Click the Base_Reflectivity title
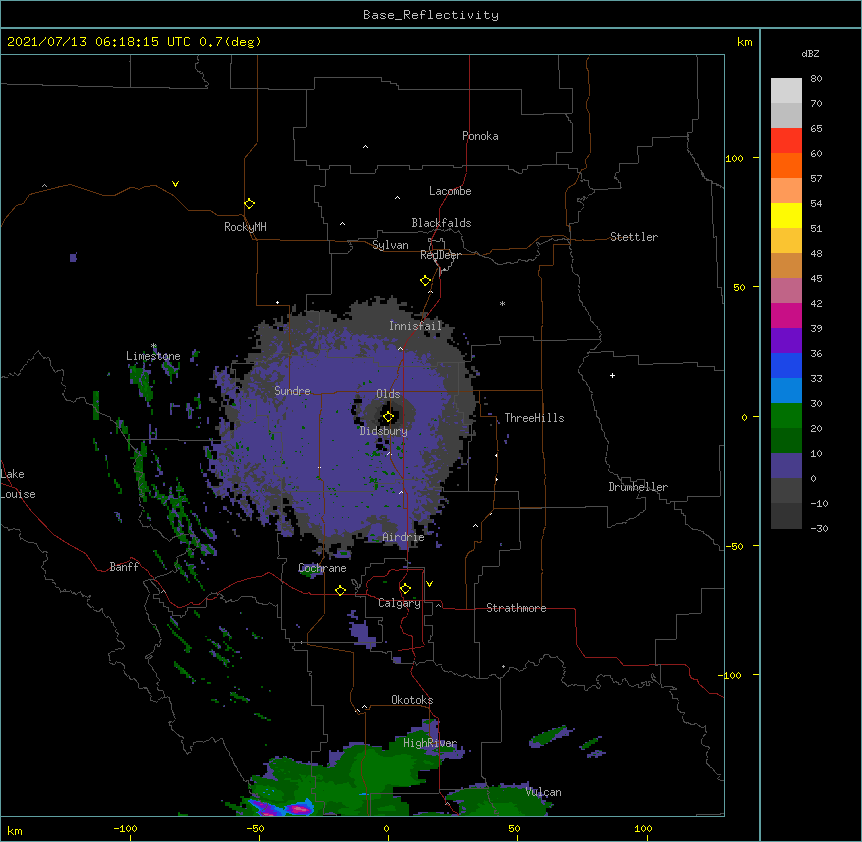 (x=431, y=15)
